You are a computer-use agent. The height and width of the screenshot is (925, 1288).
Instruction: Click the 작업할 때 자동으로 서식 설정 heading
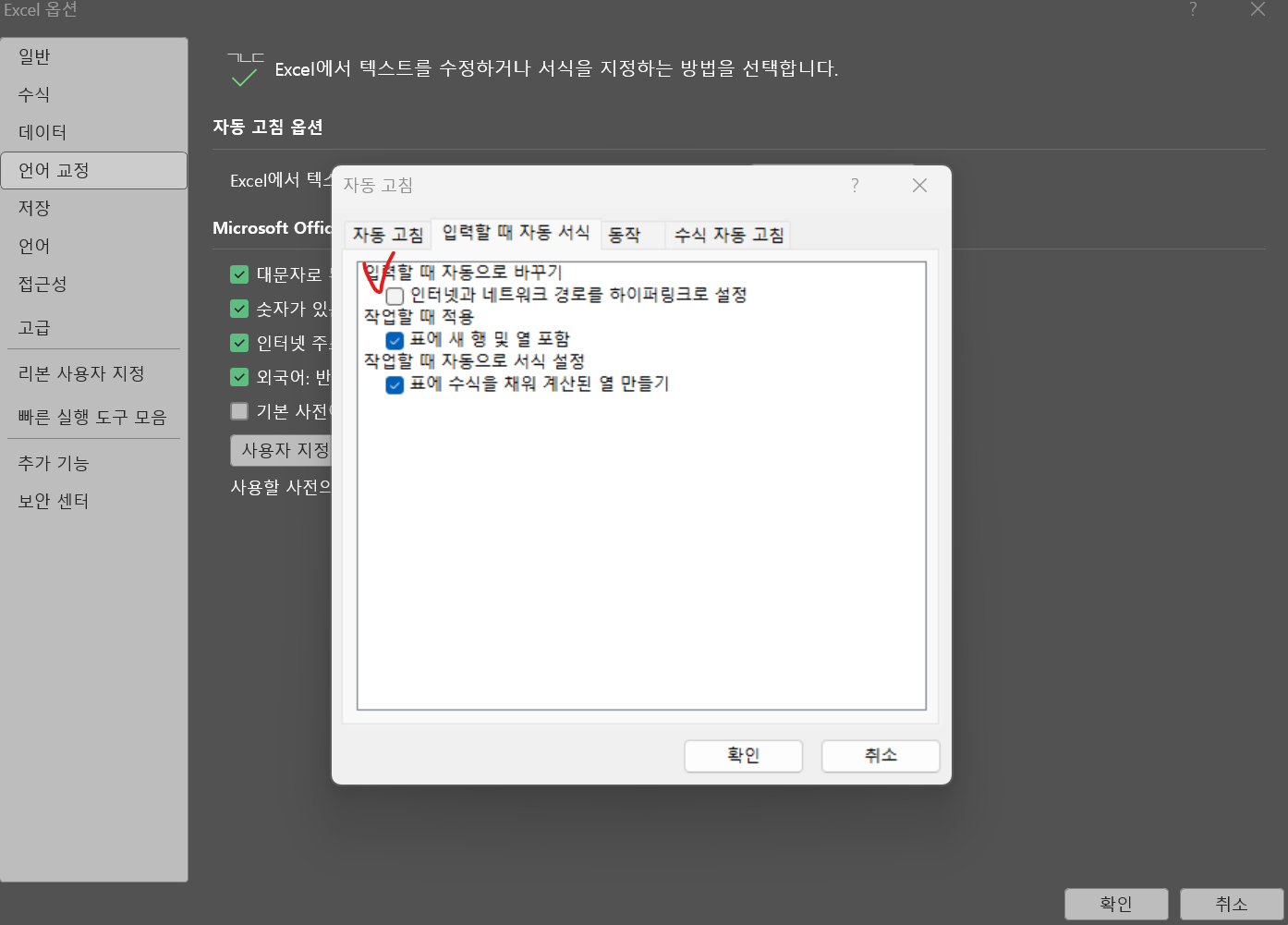point(474,361)
